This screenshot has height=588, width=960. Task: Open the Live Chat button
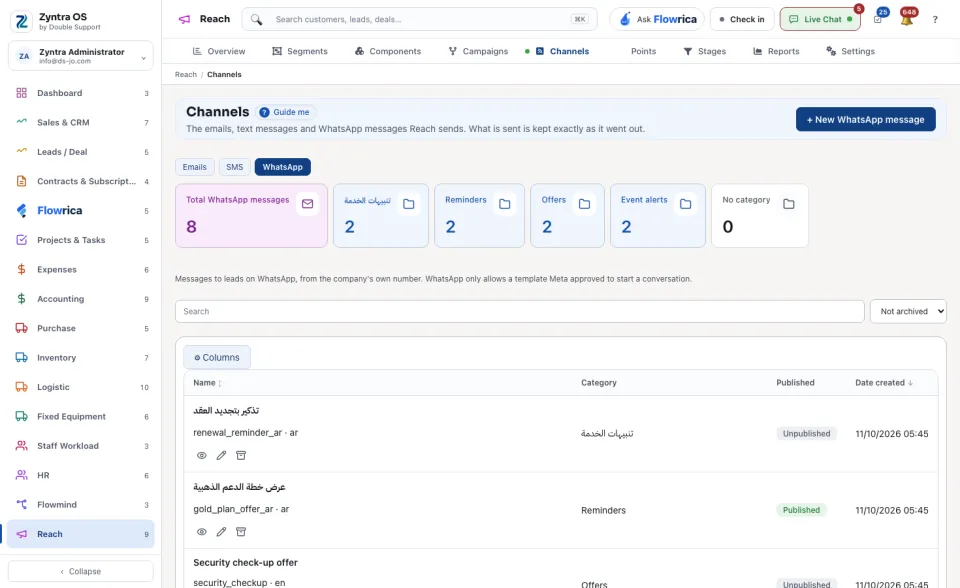pyautogui.click(x=820, y=19)
